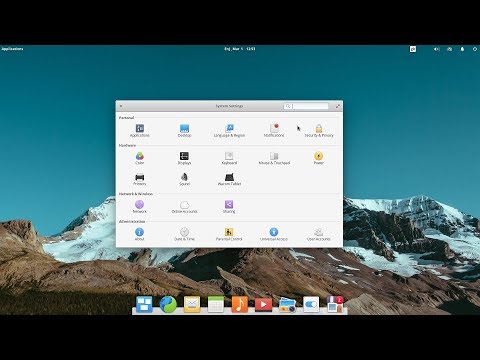This screenshot has height=360, width=480.
Task: Open the sound indicator in top panel
Action: [436, 49]
